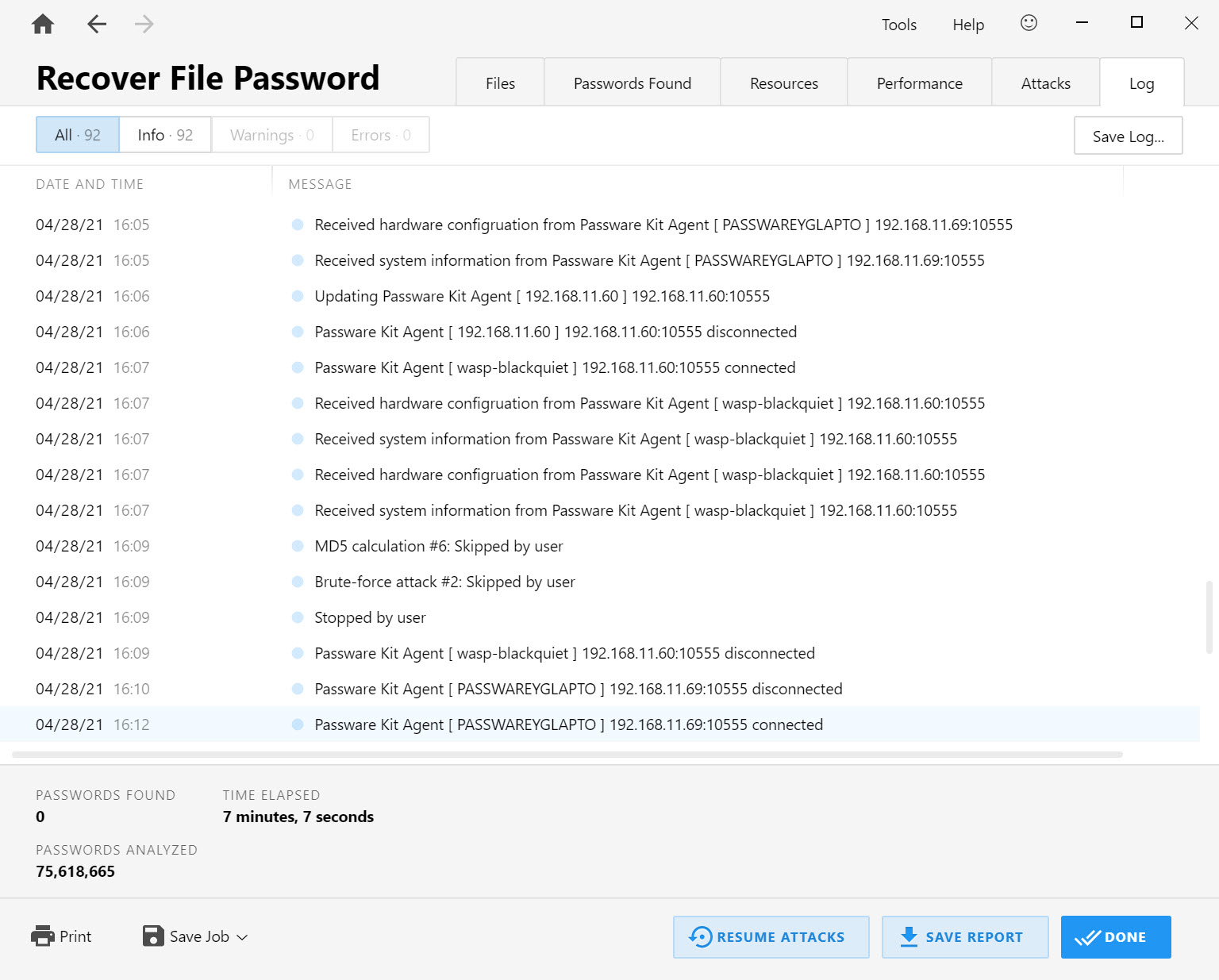Expand the Save Job dropdown arrow
The width and height of the screenshot is (1219, 980).
coord(242,937)
